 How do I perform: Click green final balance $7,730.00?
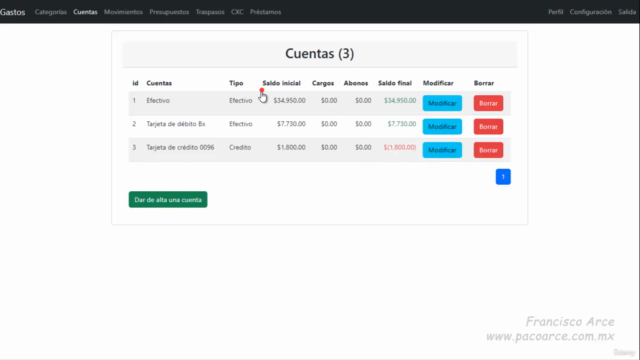[x=402, y=124]
